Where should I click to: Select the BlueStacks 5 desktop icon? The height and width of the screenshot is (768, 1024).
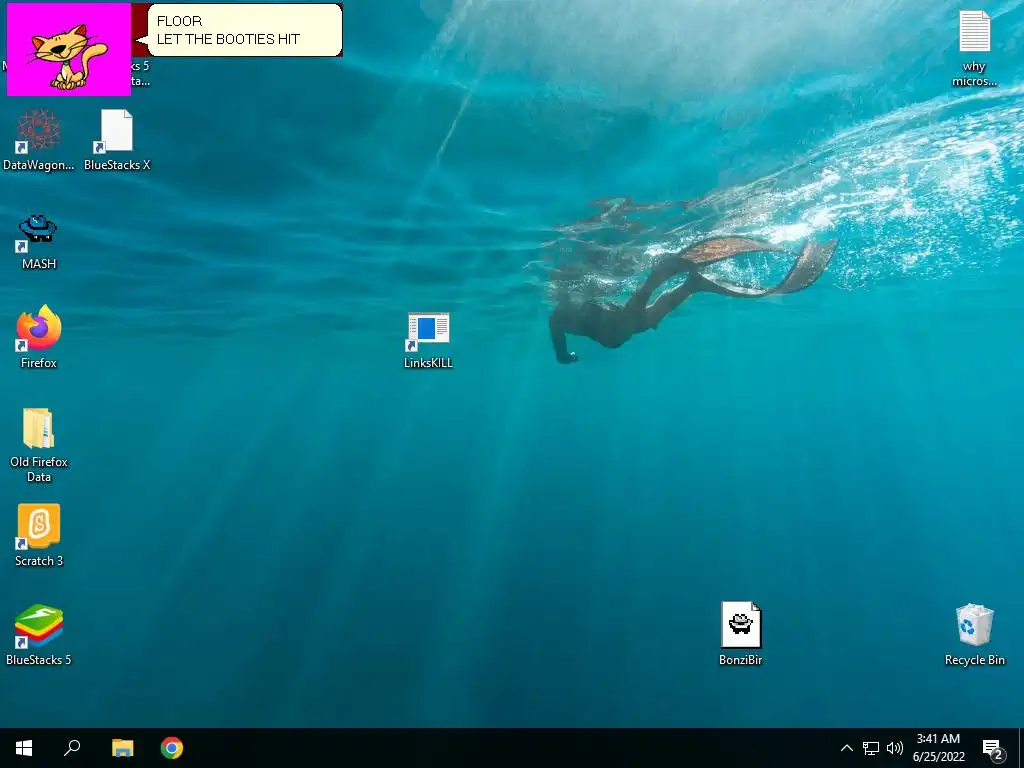pos(39,635)
